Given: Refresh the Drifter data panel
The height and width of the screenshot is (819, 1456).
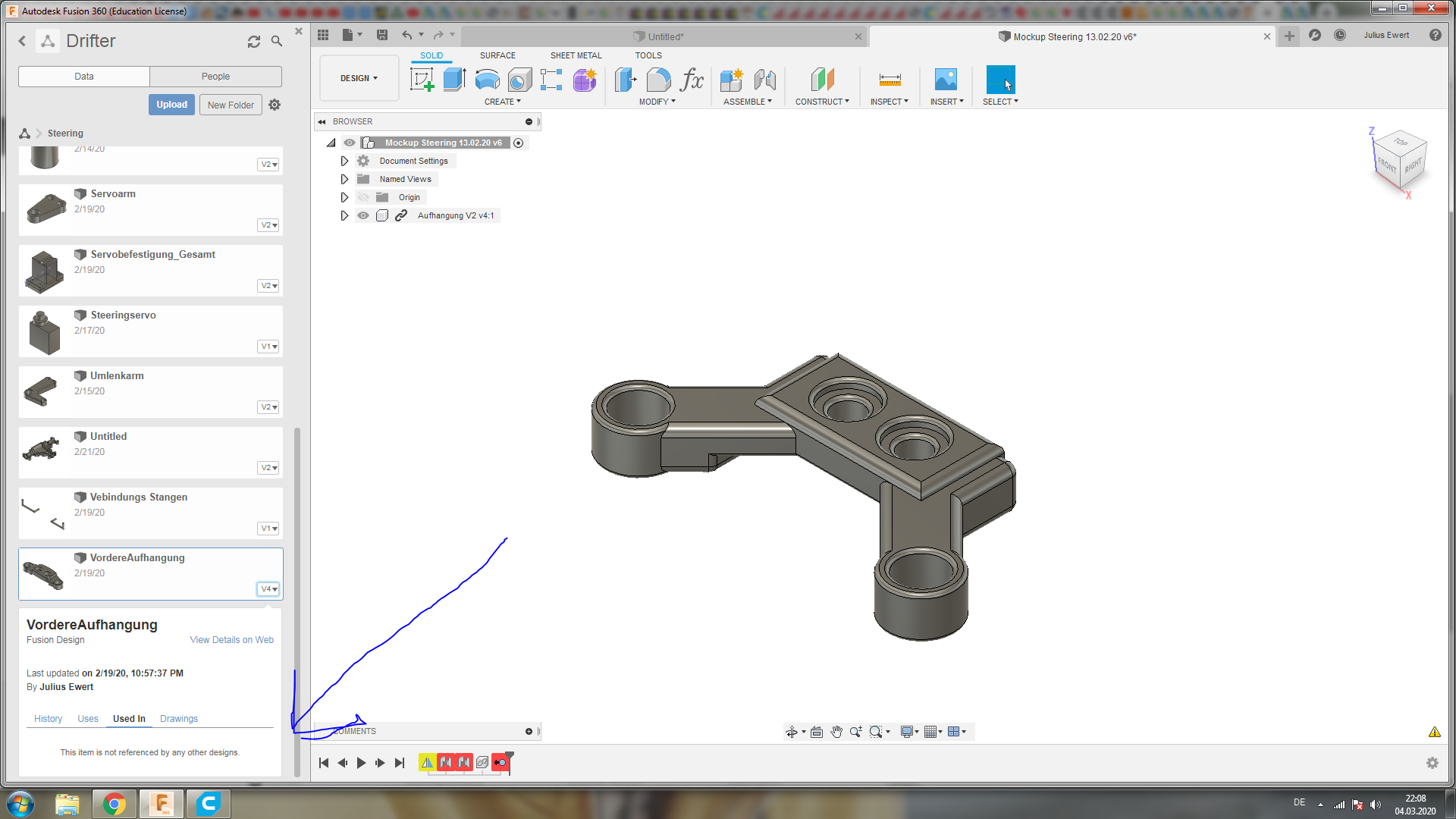Looking at the screenshot, I should click(254, 42).
